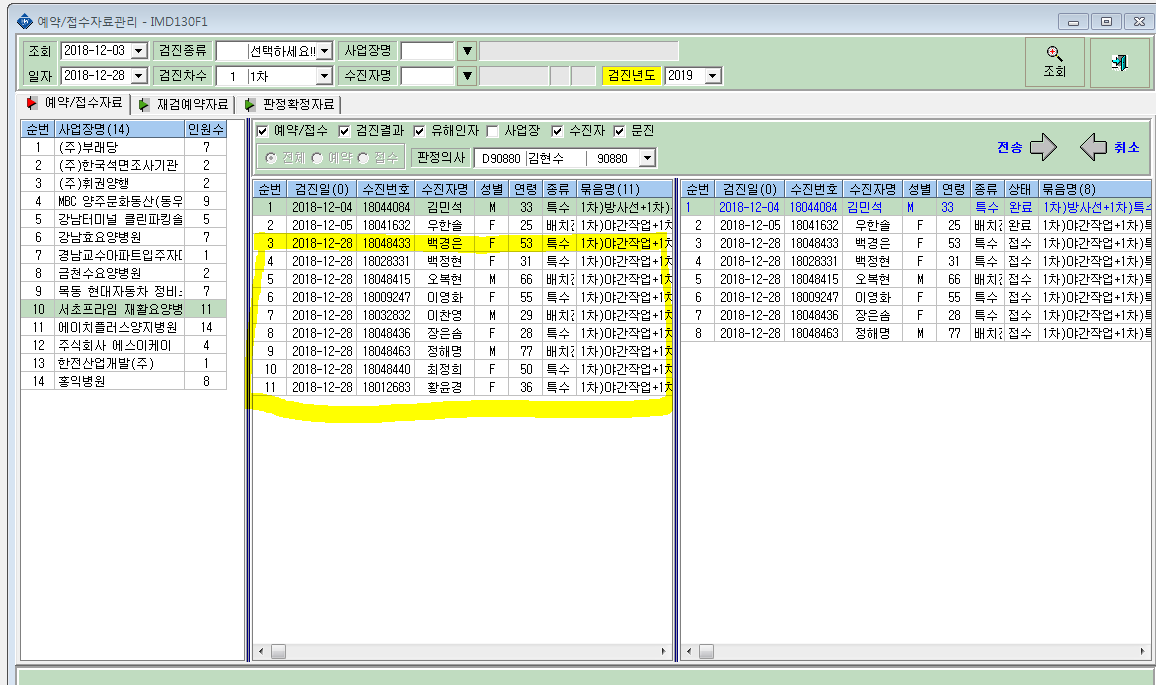The width and height of the screenshot is (1156, 685).
Task: Click the exit door icon button
Action: click(1119, 63)
